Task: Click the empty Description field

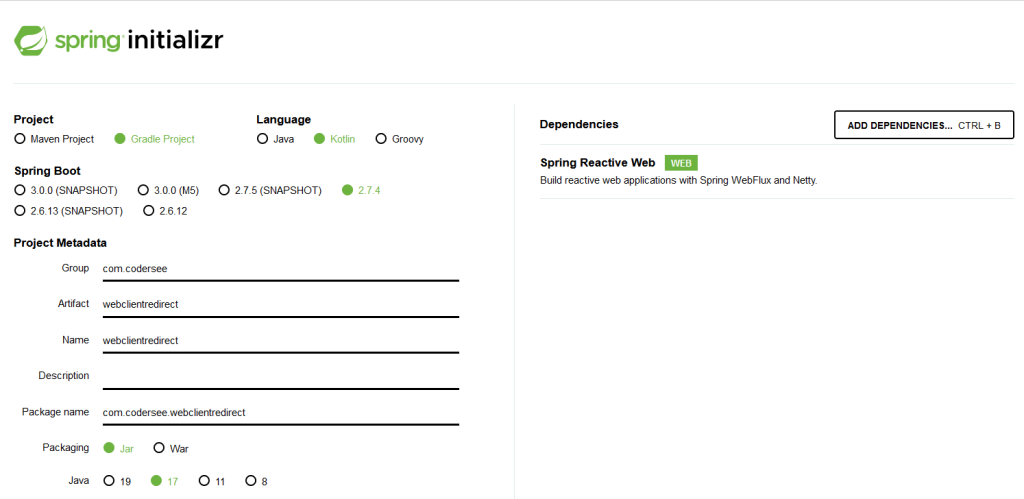Action: (280, 376)
